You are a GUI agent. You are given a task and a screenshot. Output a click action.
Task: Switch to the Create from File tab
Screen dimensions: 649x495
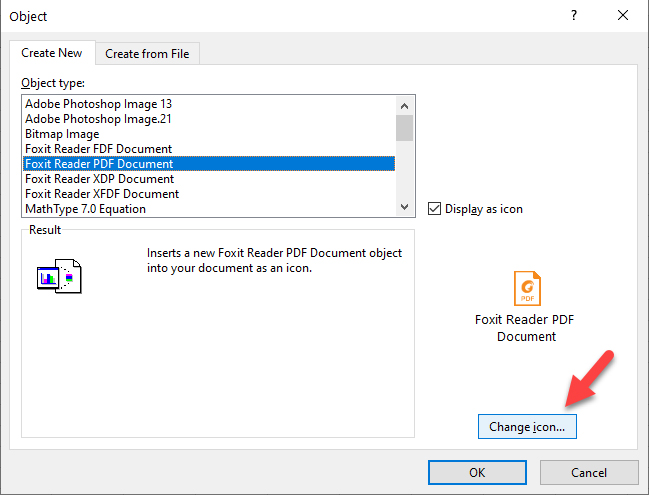[x=147, y=54]
